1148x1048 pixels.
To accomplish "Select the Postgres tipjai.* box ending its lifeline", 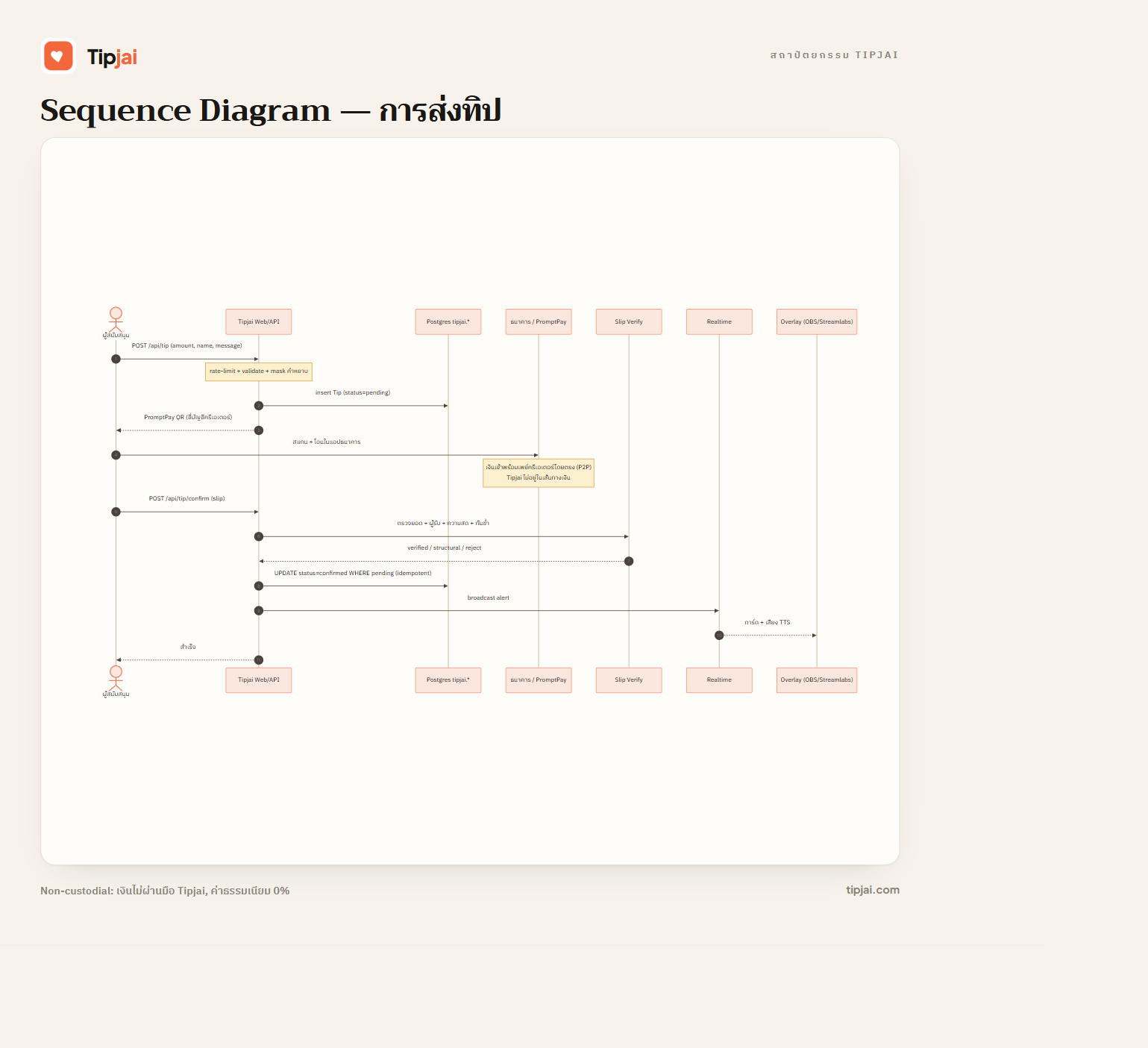I will coord(448,680).
